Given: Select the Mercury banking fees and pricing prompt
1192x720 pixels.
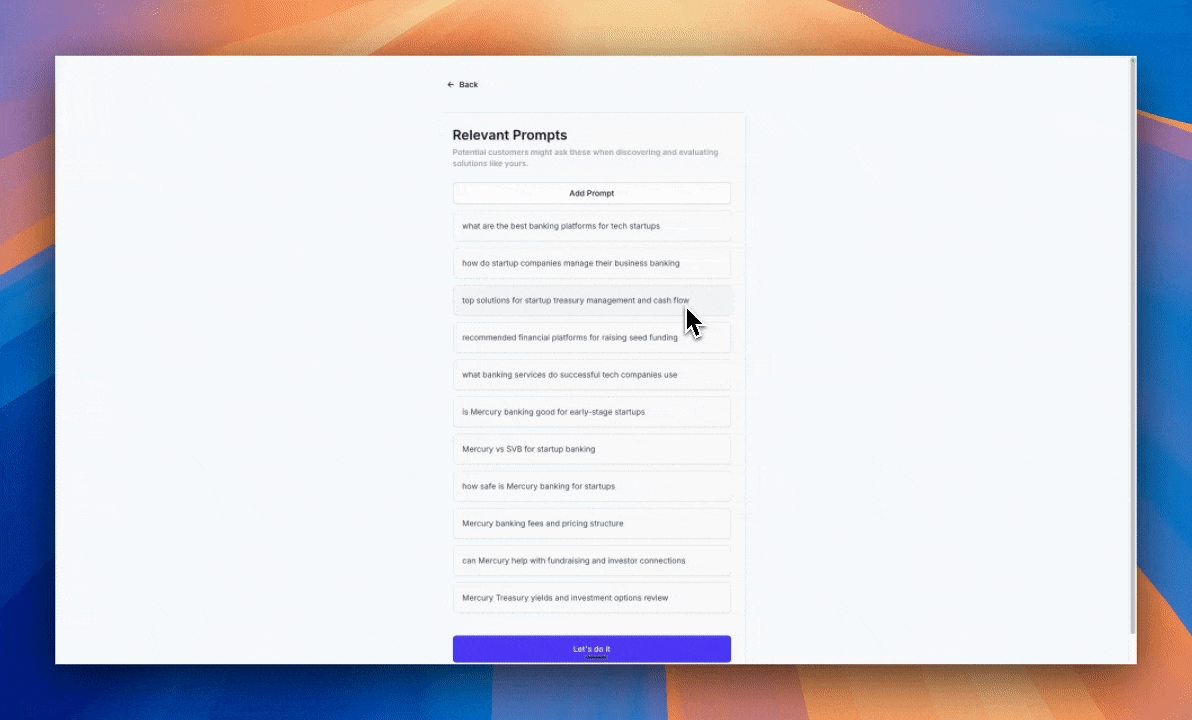Looking at the screenshot, I should click(x=591, y=523).
